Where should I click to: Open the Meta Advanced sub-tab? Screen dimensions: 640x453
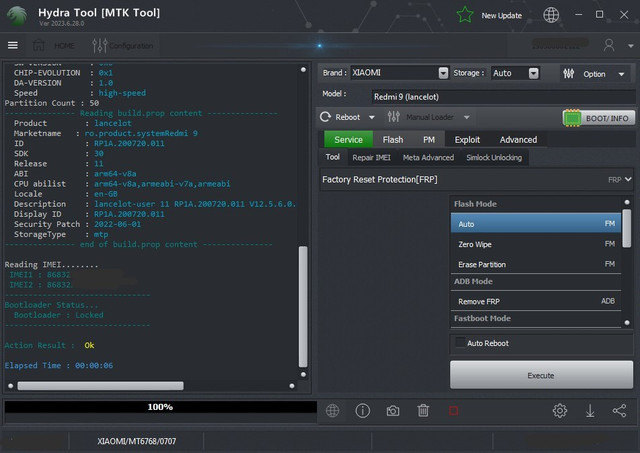[428, 158]
